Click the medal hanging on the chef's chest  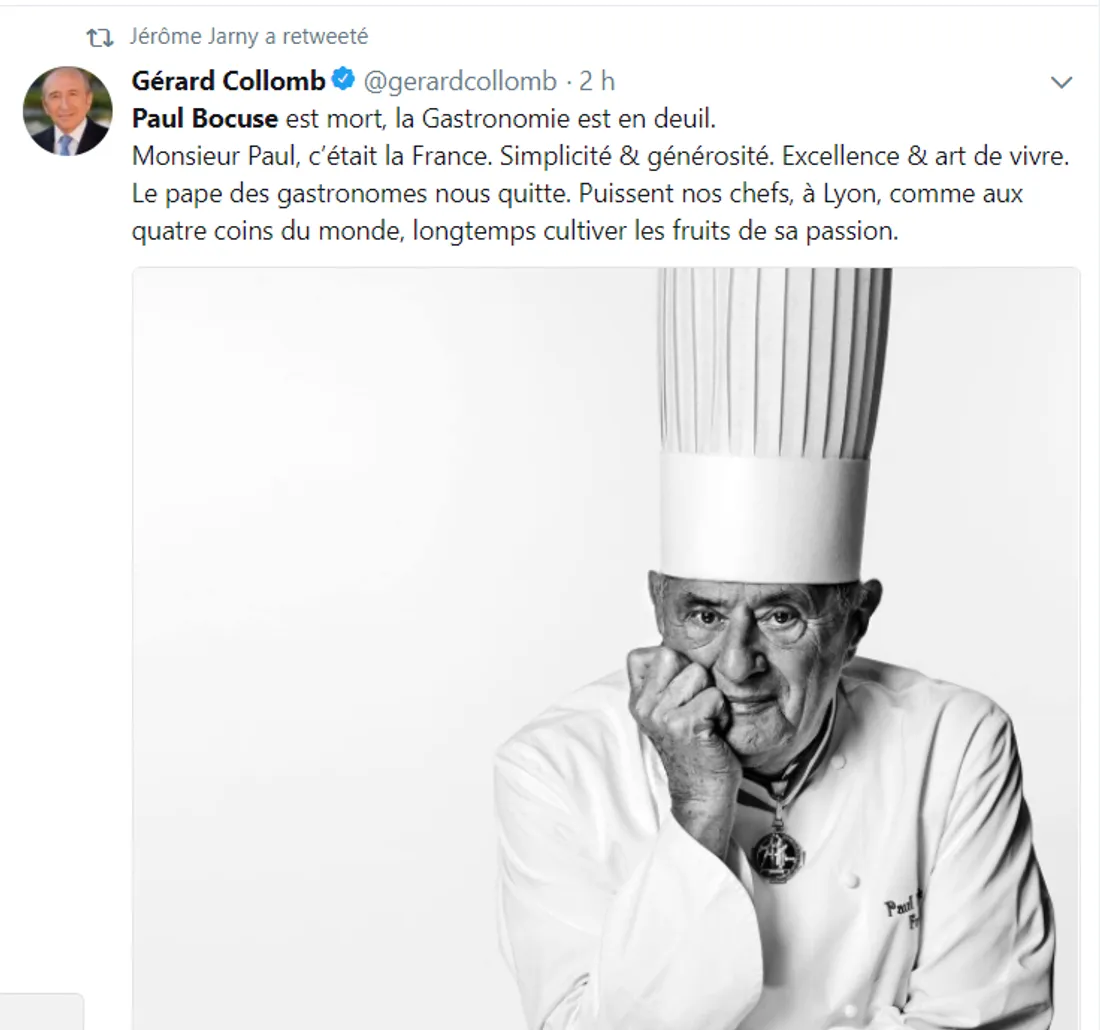[777, 851]
